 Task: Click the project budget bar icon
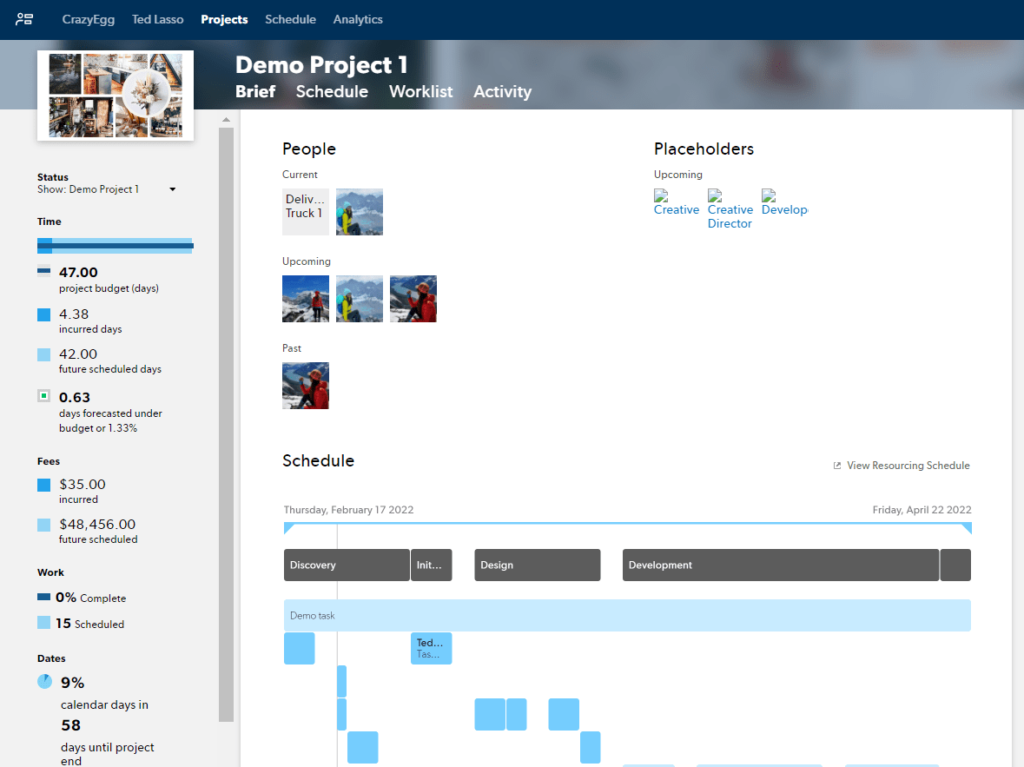tap(43, 272)
